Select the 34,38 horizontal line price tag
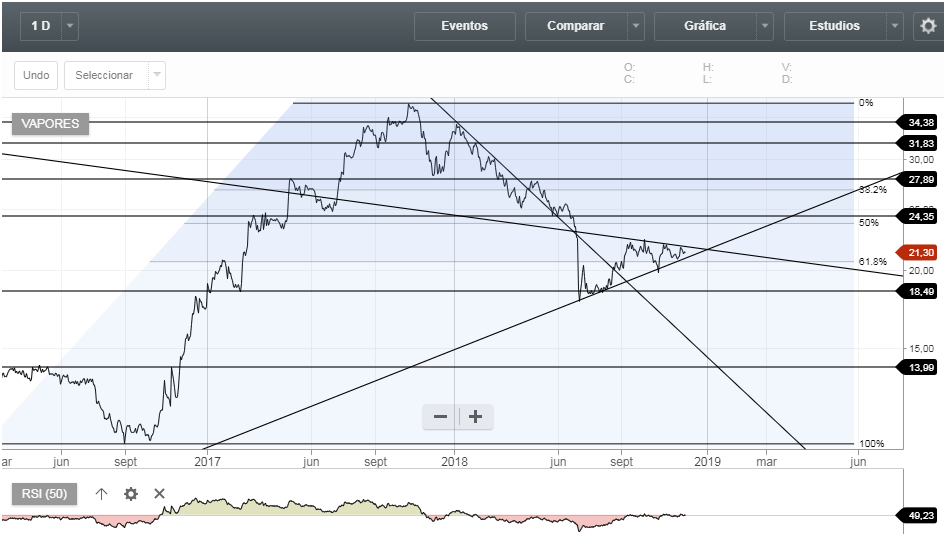The width and height of the screenshot is (944, 534). click(918, 122)
